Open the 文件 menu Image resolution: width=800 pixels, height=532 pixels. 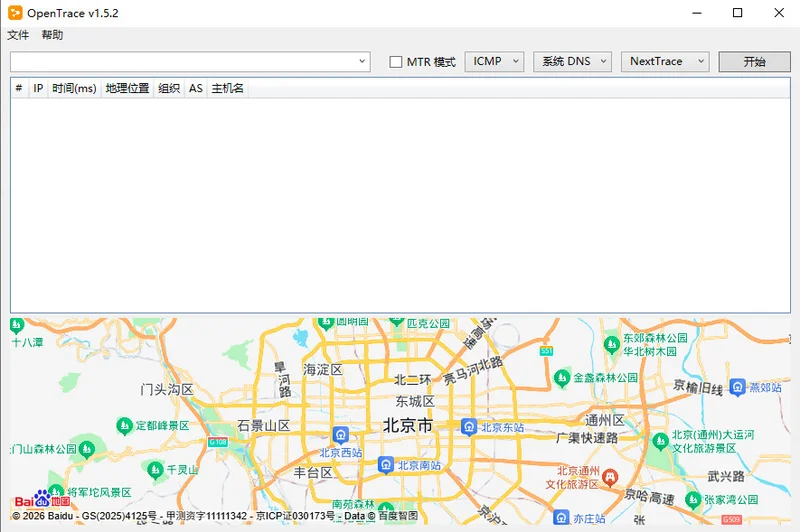(18, 35)
